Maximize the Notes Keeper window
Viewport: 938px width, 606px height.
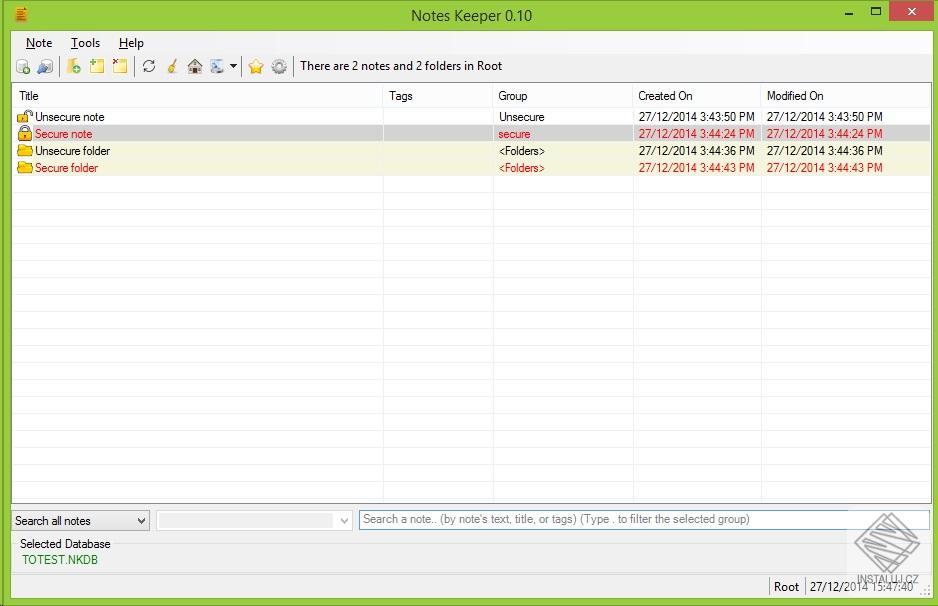point(876,11)
